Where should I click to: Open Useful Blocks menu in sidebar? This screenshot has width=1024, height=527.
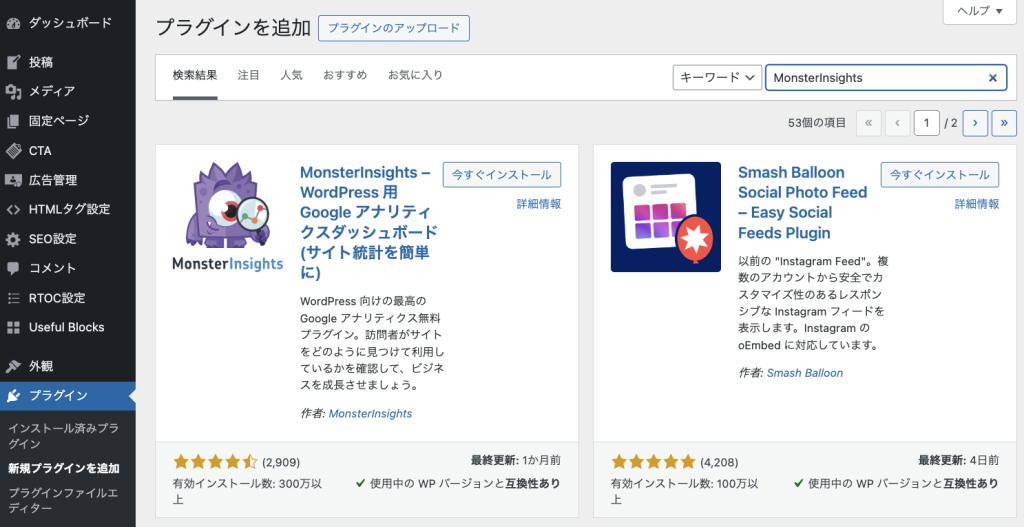click(68, 327)
